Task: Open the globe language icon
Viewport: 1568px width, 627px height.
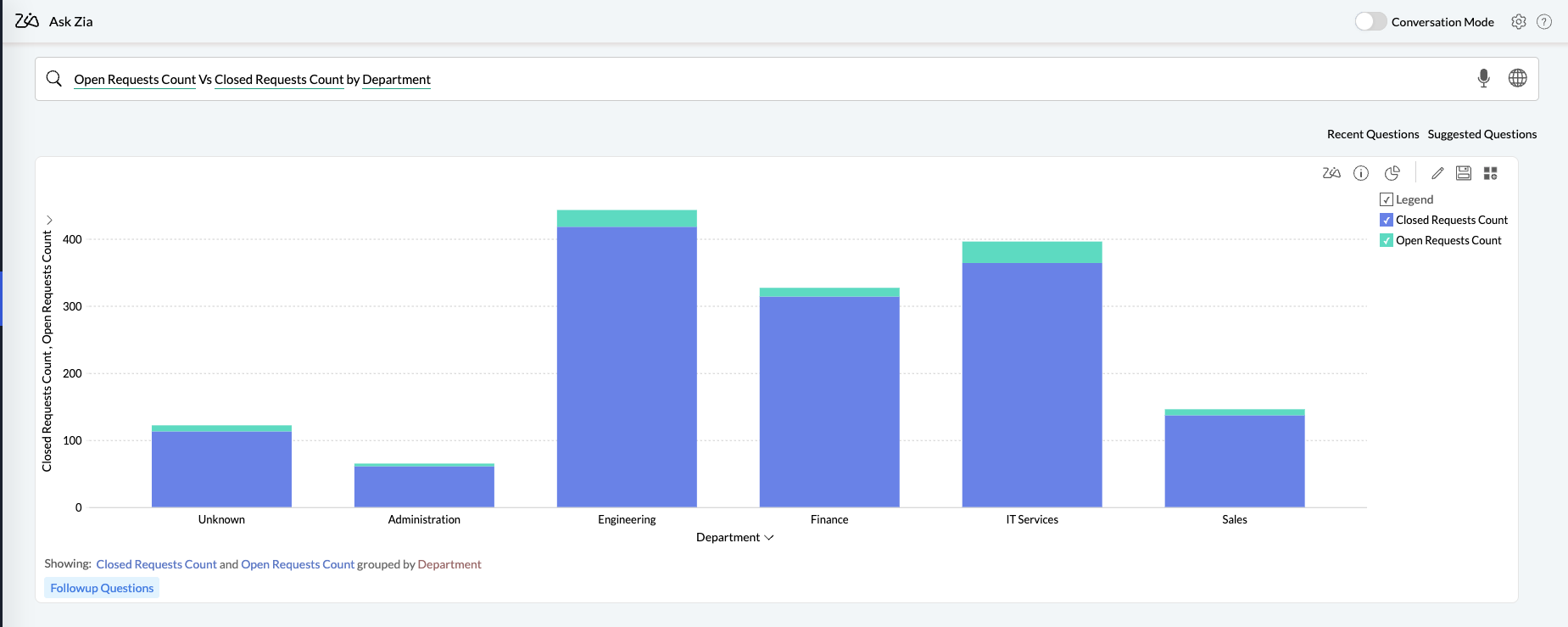Action: point(1517,78)
